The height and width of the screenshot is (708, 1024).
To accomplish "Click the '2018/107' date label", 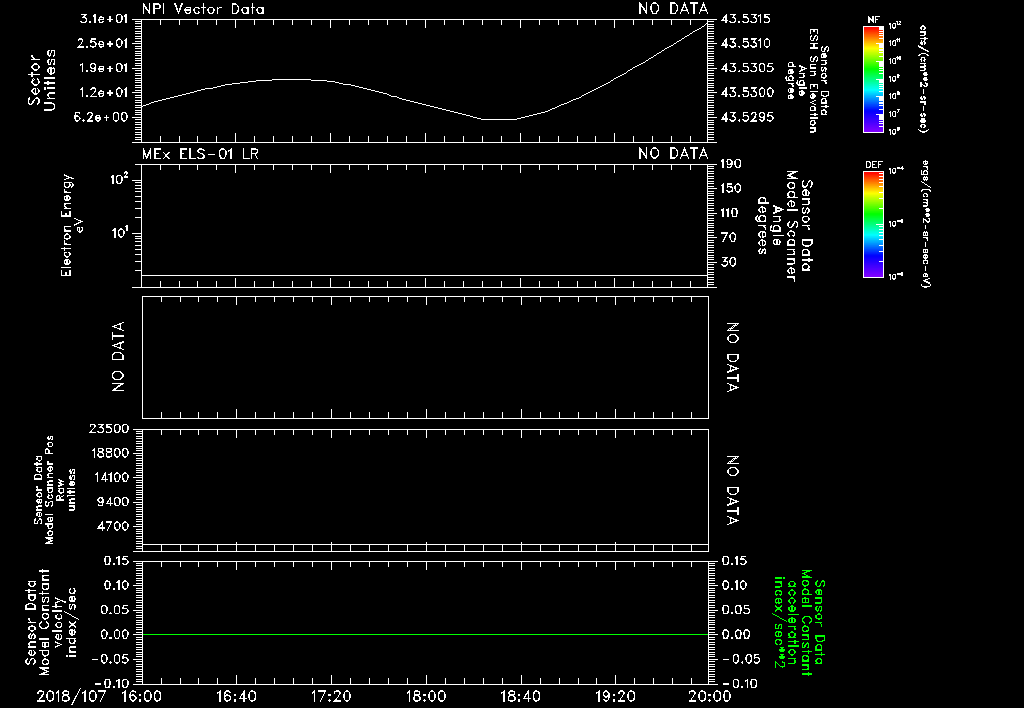I will pos(71,696).
